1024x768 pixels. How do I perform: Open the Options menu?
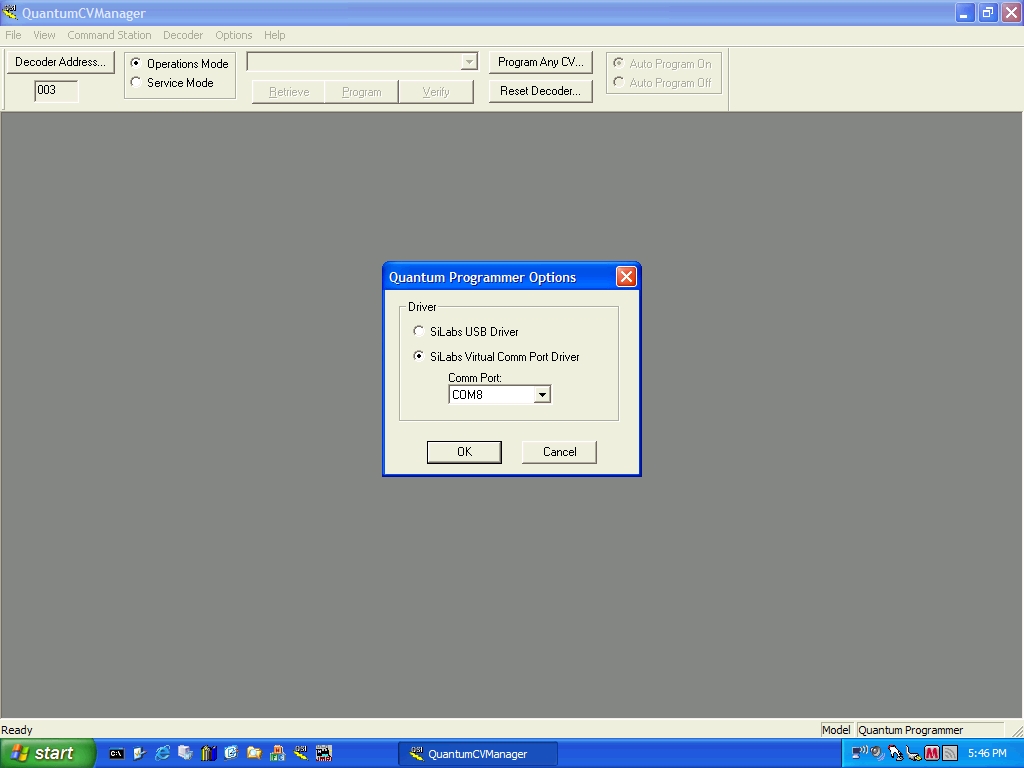point(234,35)
